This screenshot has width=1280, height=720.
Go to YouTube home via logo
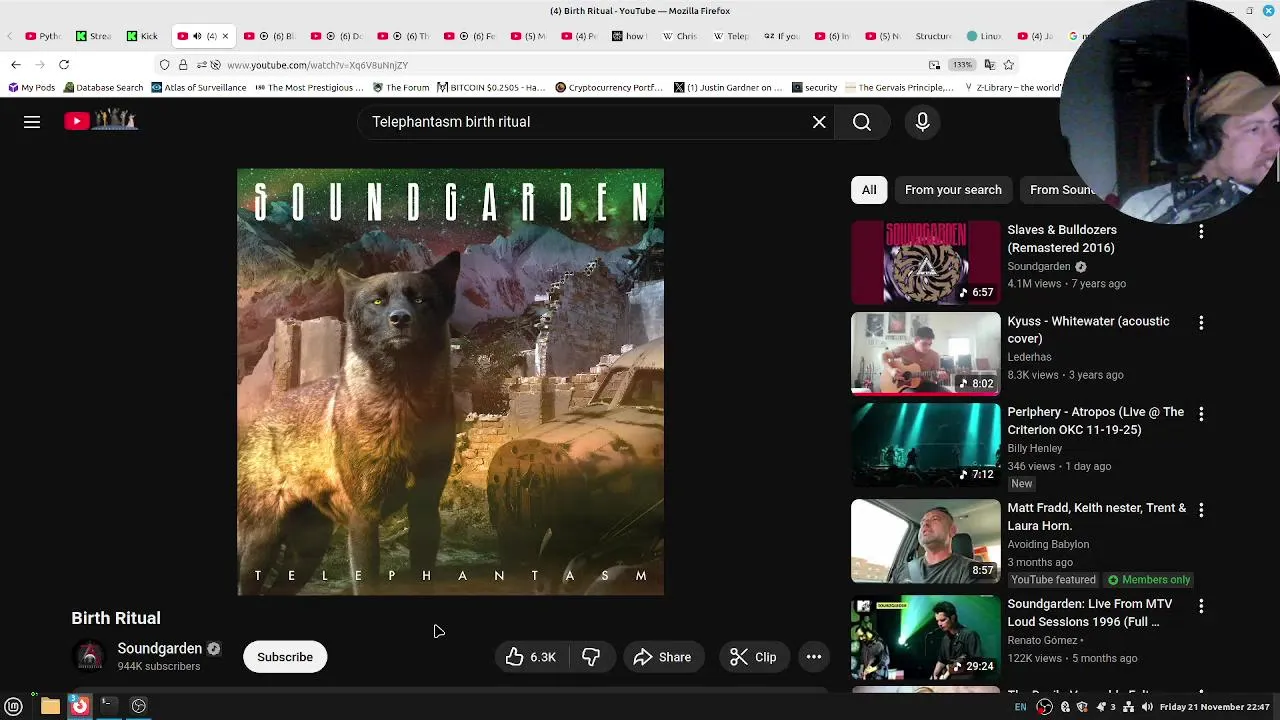click(100, 121)
